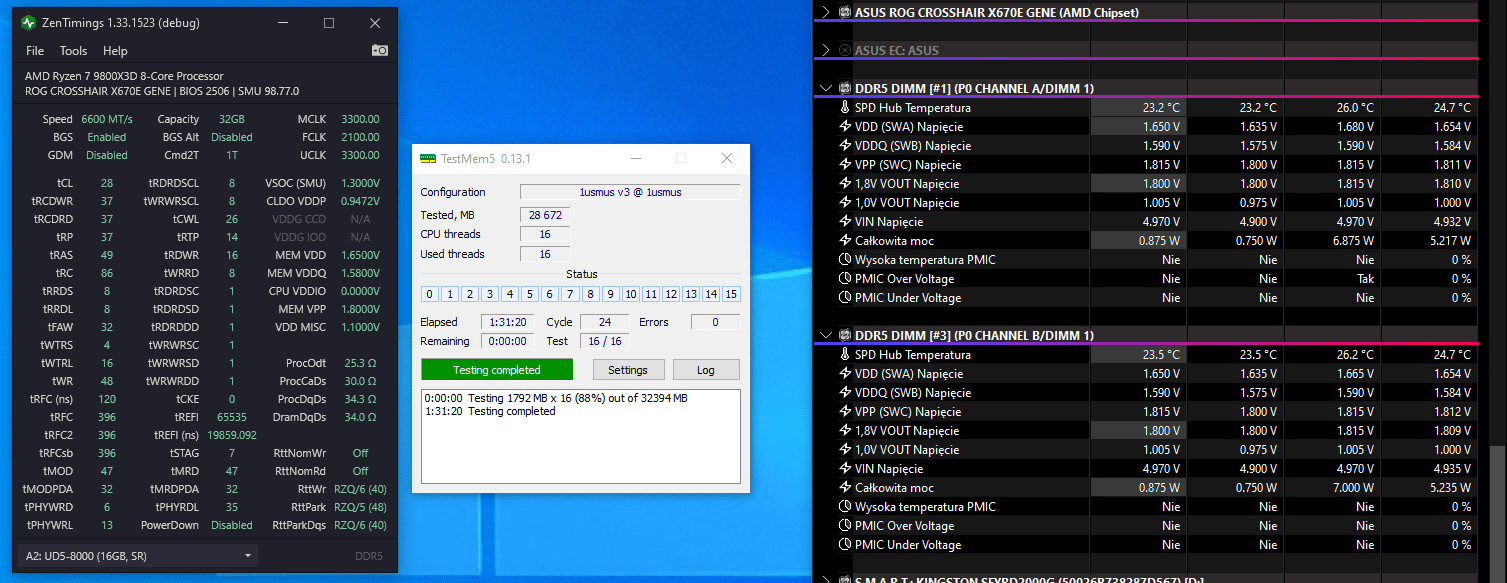This screenshot has height=583, width=1507.
Task: Click chip icon beside DDR5 DIMM [#1] header
Action: [x=845, y=88]
